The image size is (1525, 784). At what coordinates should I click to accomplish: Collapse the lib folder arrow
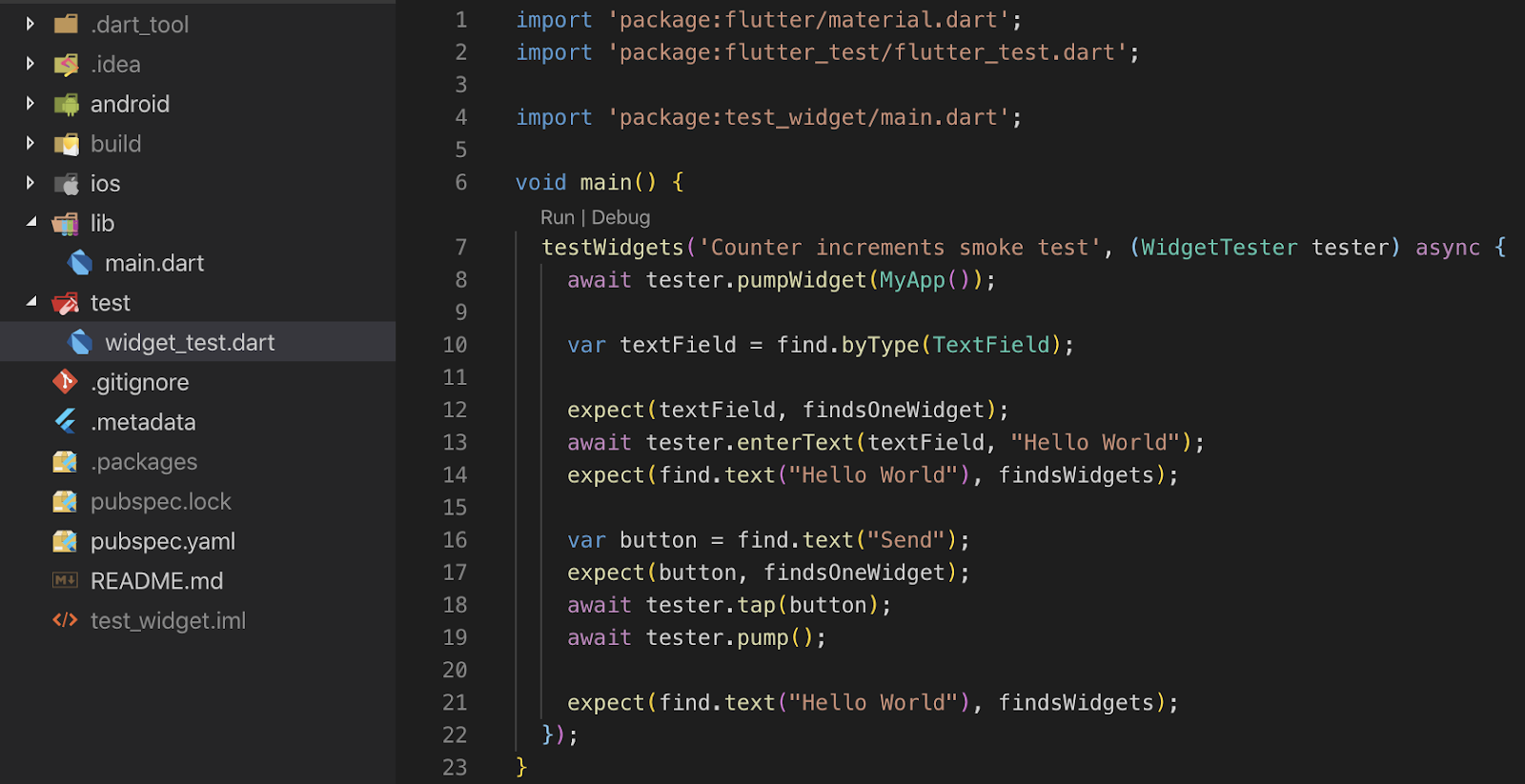click(30, 222)
